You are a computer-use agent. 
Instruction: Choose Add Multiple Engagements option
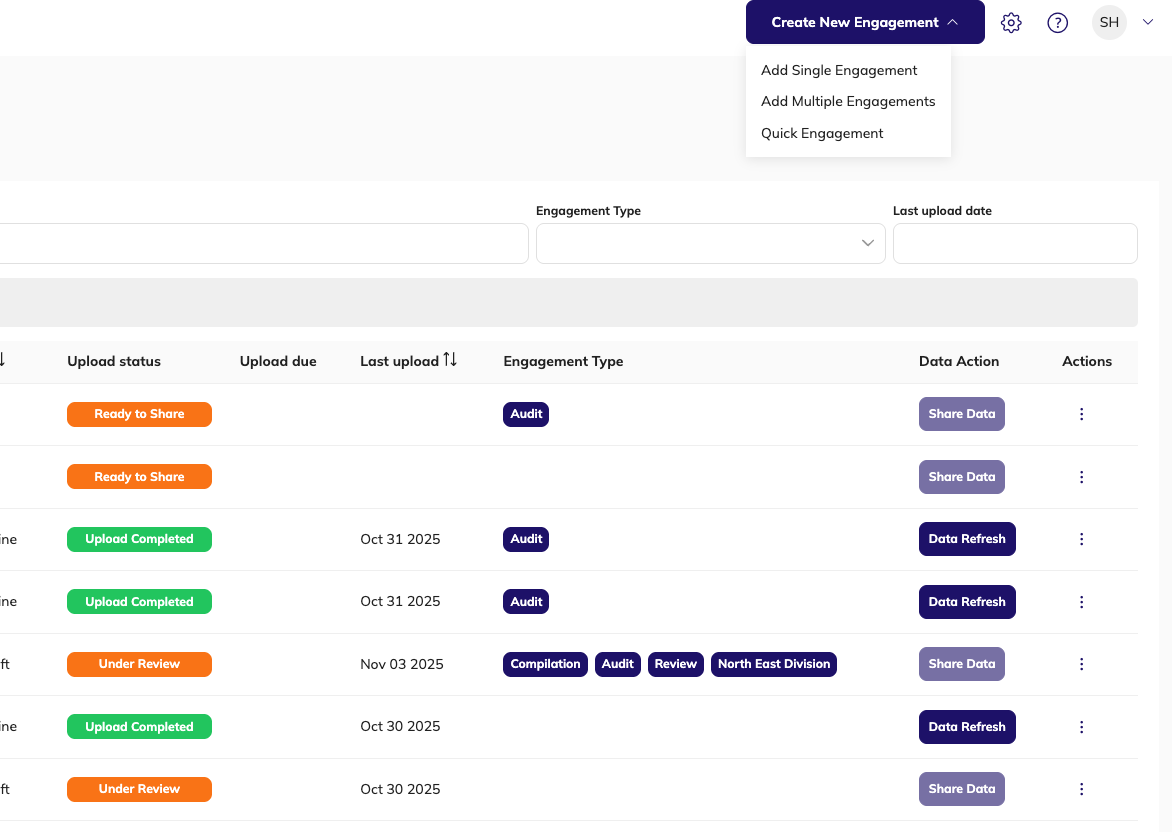[x=848, y=101]
